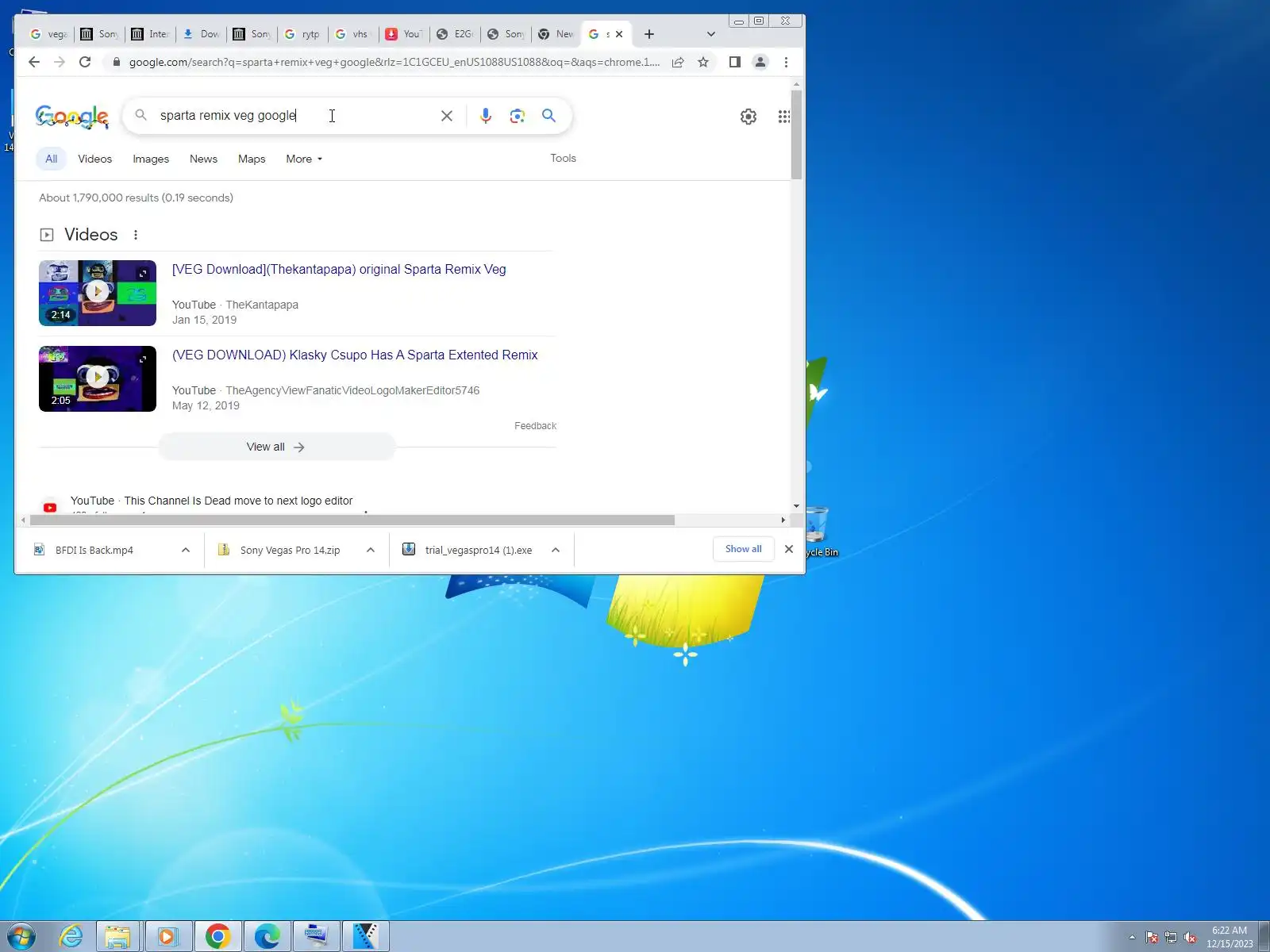Reload the Google search page
This screenshot has width=1270, height=952.
(85, 62)
